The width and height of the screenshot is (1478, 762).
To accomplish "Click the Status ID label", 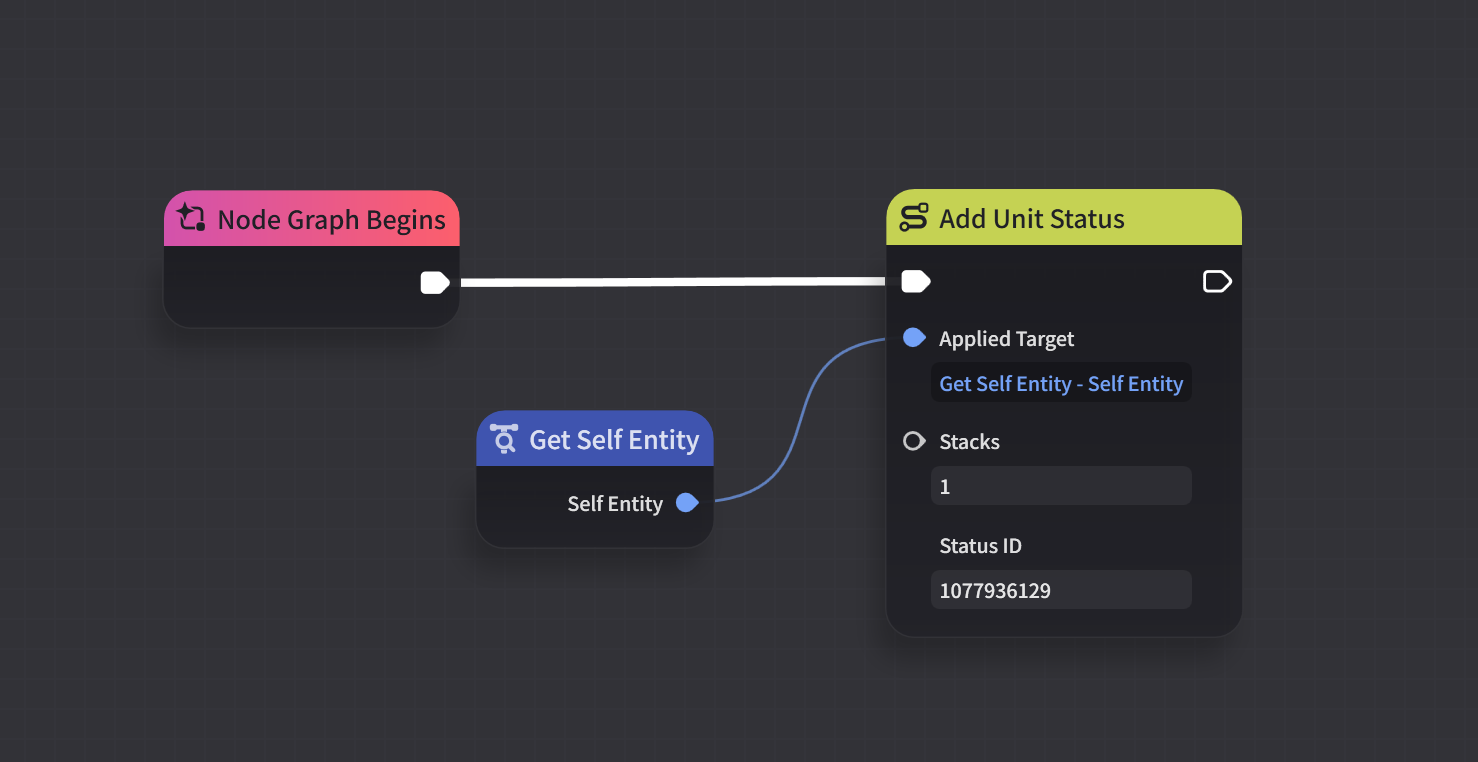I will tap(980, 546).
